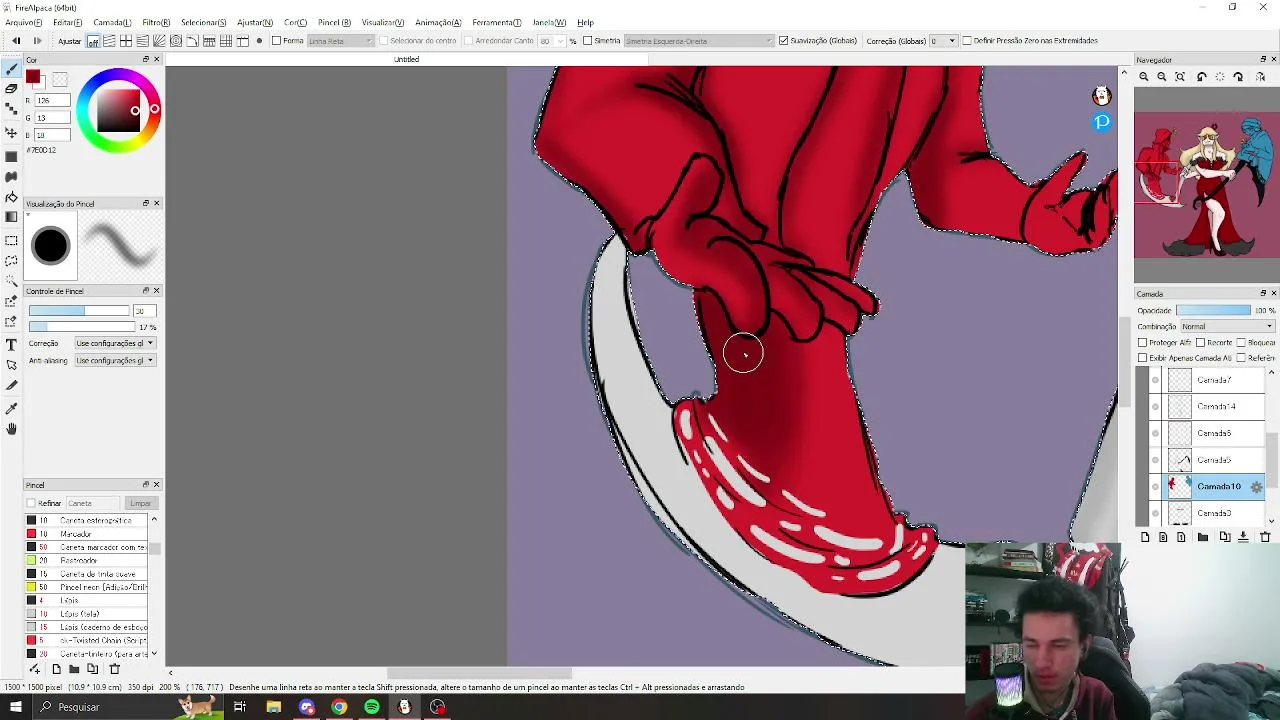1280x720 pixels.
Task: Turn snap off using the off icon
Action: [x=93, y=41]
